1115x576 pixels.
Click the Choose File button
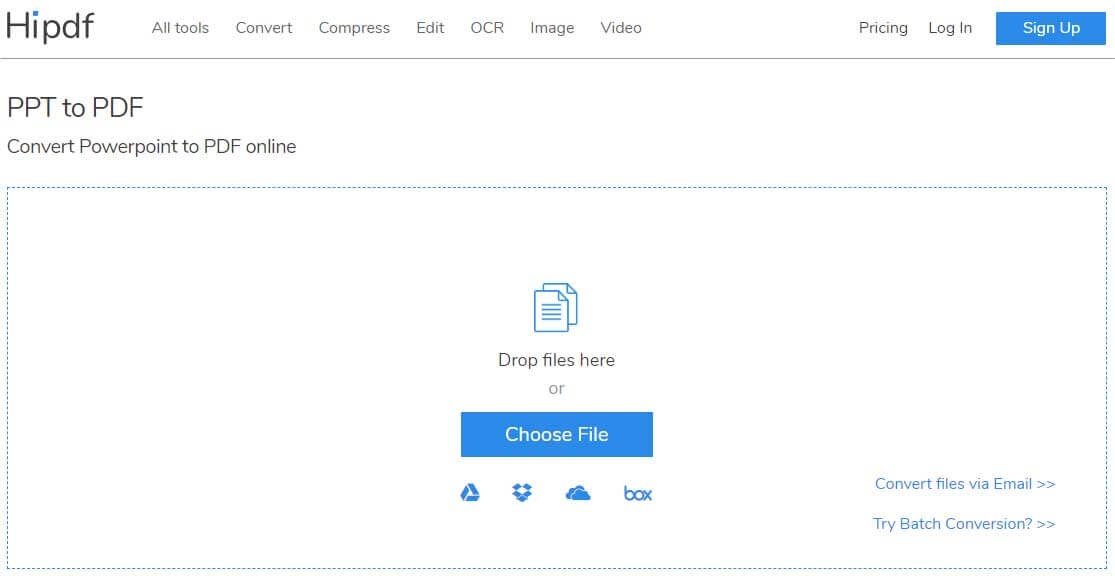(556, 434)
